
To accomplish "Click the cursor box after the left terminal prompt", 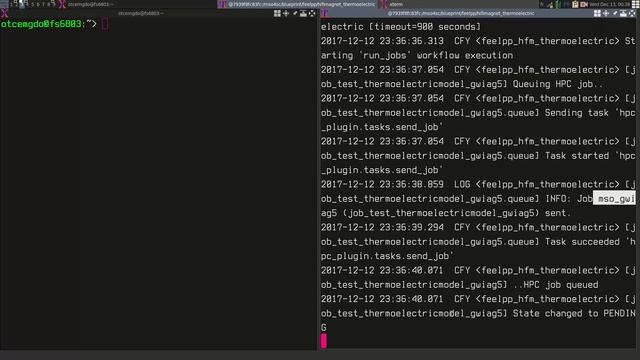I will [105, 24].
